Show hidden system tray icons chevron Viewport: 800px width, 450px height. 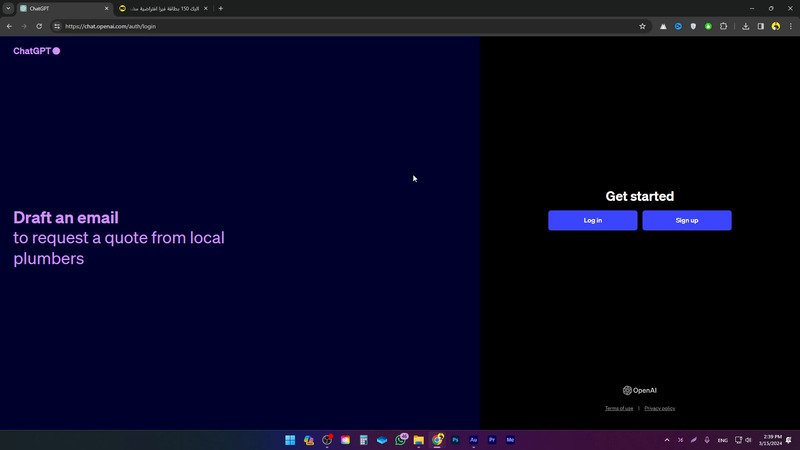click(x=667, y=440)
